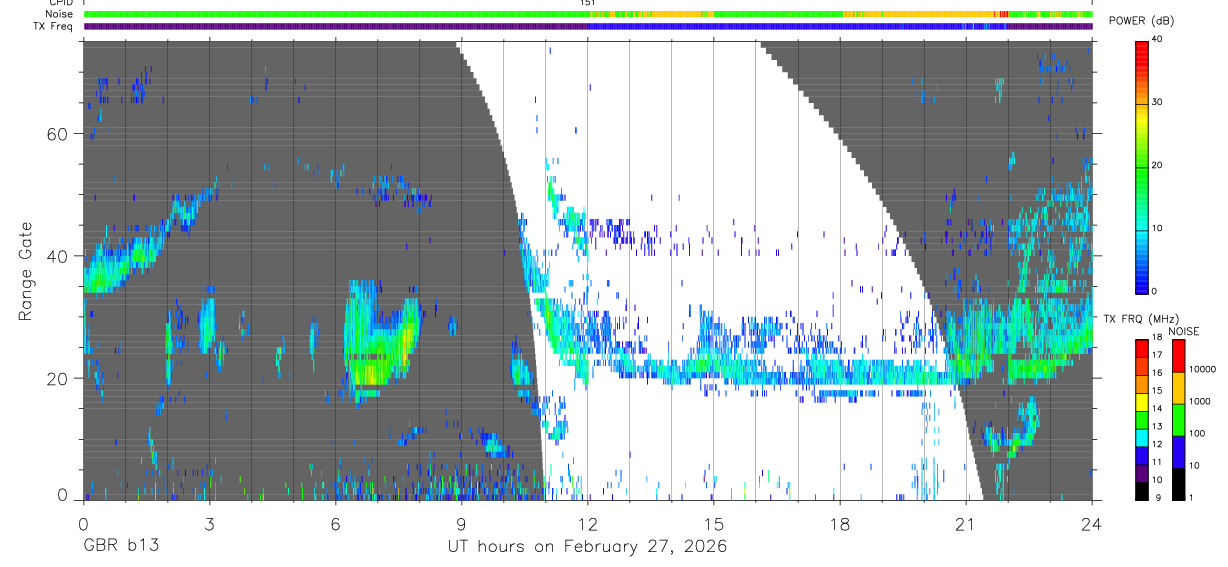Screen dimensions: 1228x567
Task: Click the 18 hour tick on the UT axis
Action: coord(839,523)
